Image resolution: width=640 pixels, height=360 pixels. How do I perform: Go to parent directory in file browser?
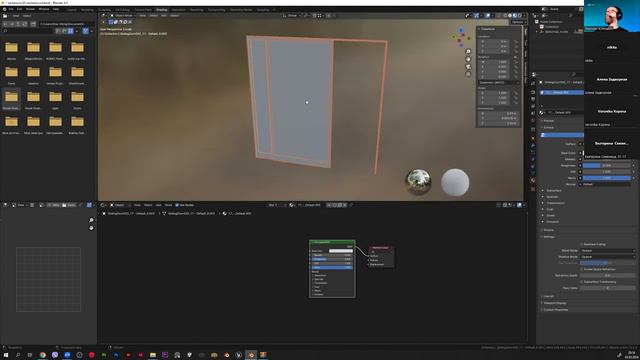pos(18,24)
